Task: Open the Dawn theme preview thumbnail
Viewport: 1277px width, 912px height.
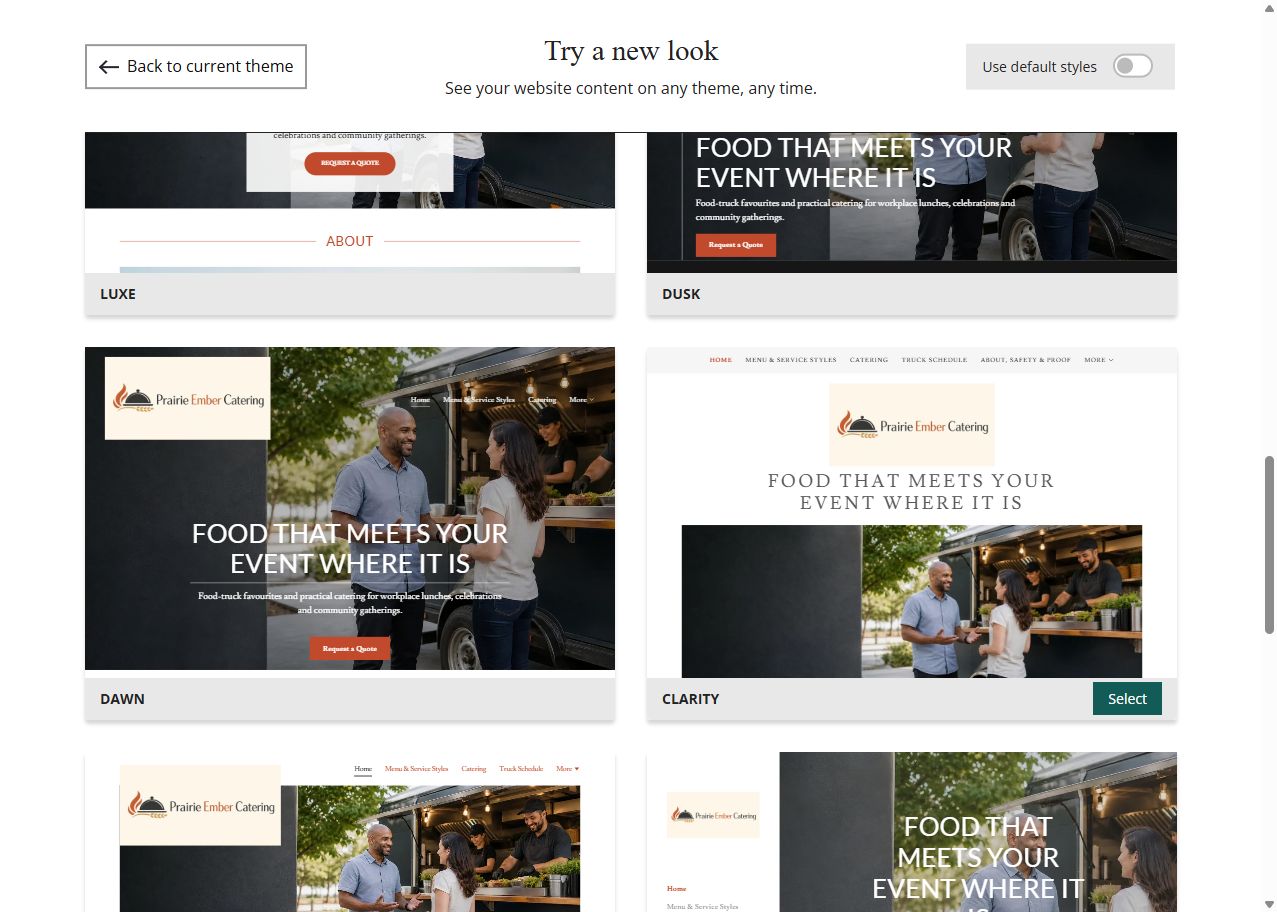Action: point(350,508)
